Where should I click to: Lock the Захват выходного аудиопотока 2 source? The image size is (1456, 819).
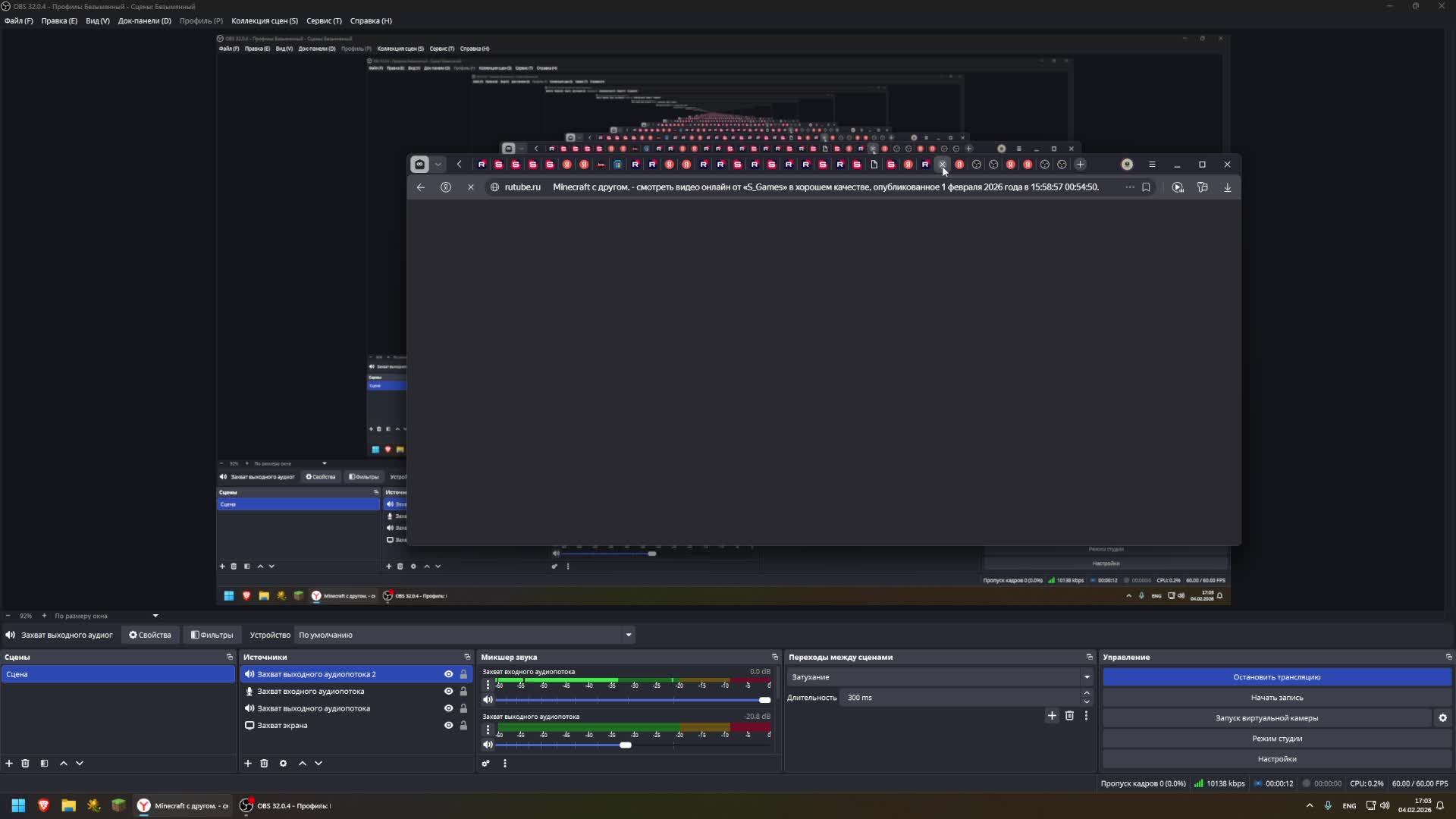(463, 674)
